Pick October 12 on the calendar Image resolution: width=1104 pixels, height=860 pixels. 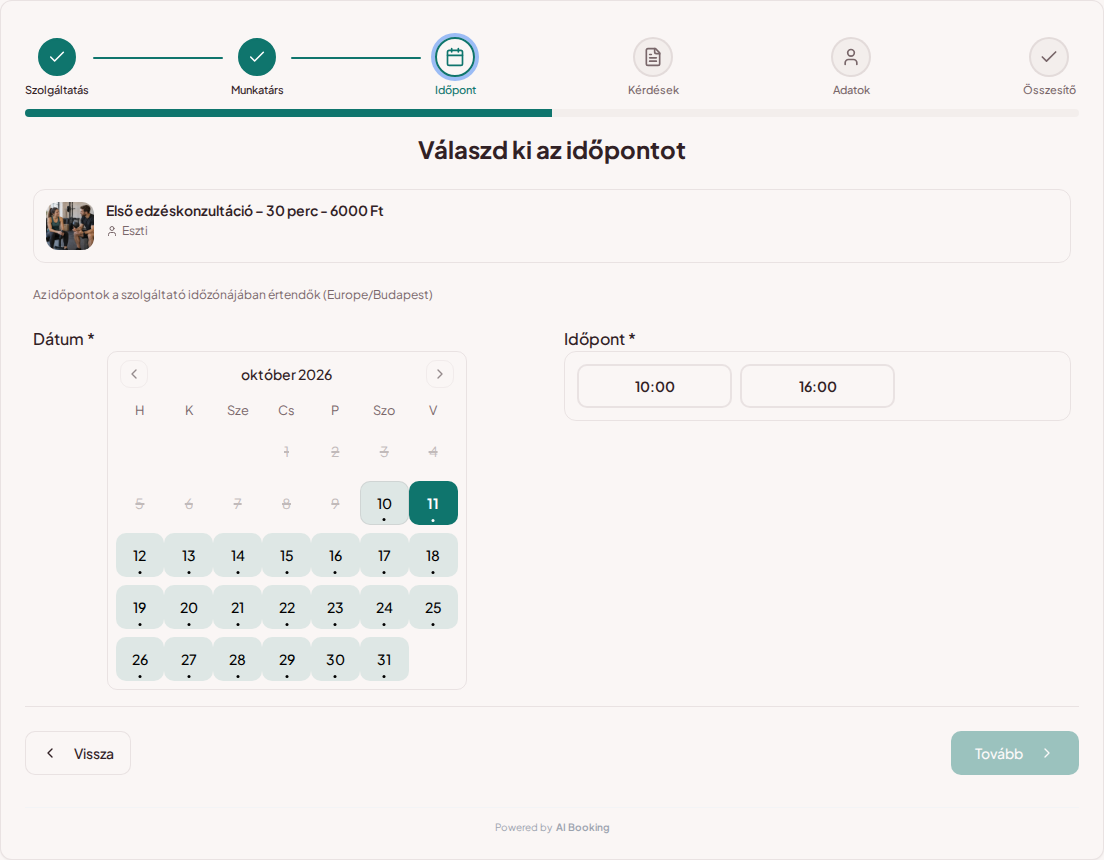pyautogui.click(x=139, y=555)
